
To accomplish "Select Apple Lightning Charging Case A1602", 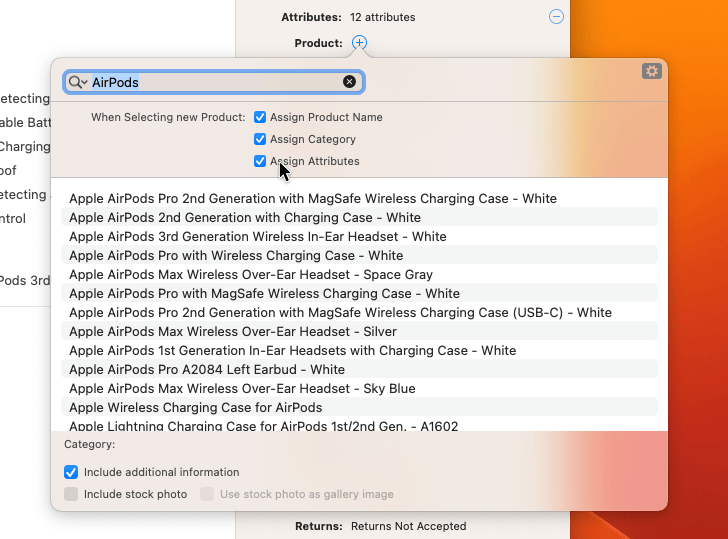I will [x=359, y=425].
